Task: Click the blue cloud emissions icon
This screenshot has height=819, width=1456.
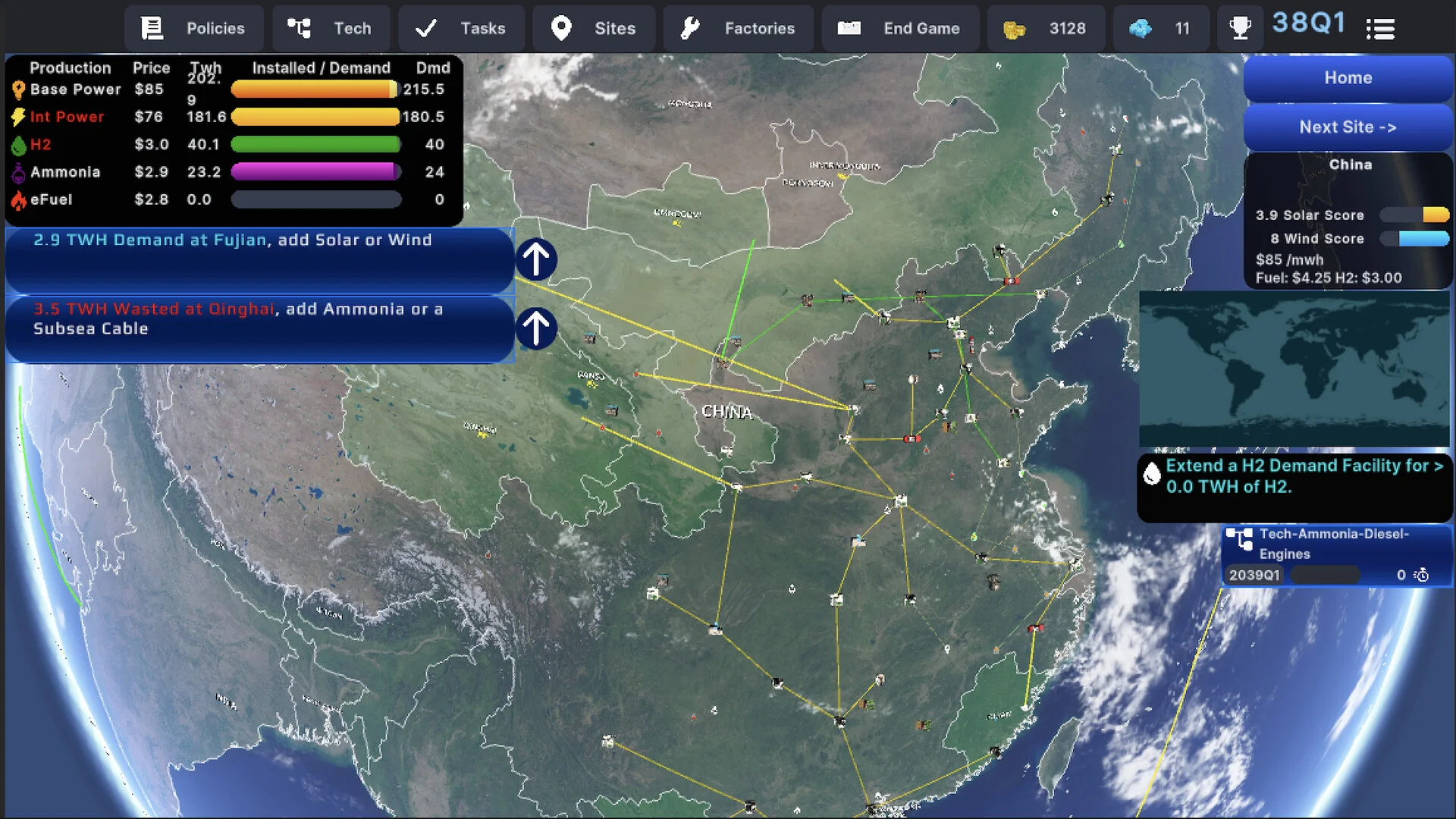Action: coord(1140,29)
